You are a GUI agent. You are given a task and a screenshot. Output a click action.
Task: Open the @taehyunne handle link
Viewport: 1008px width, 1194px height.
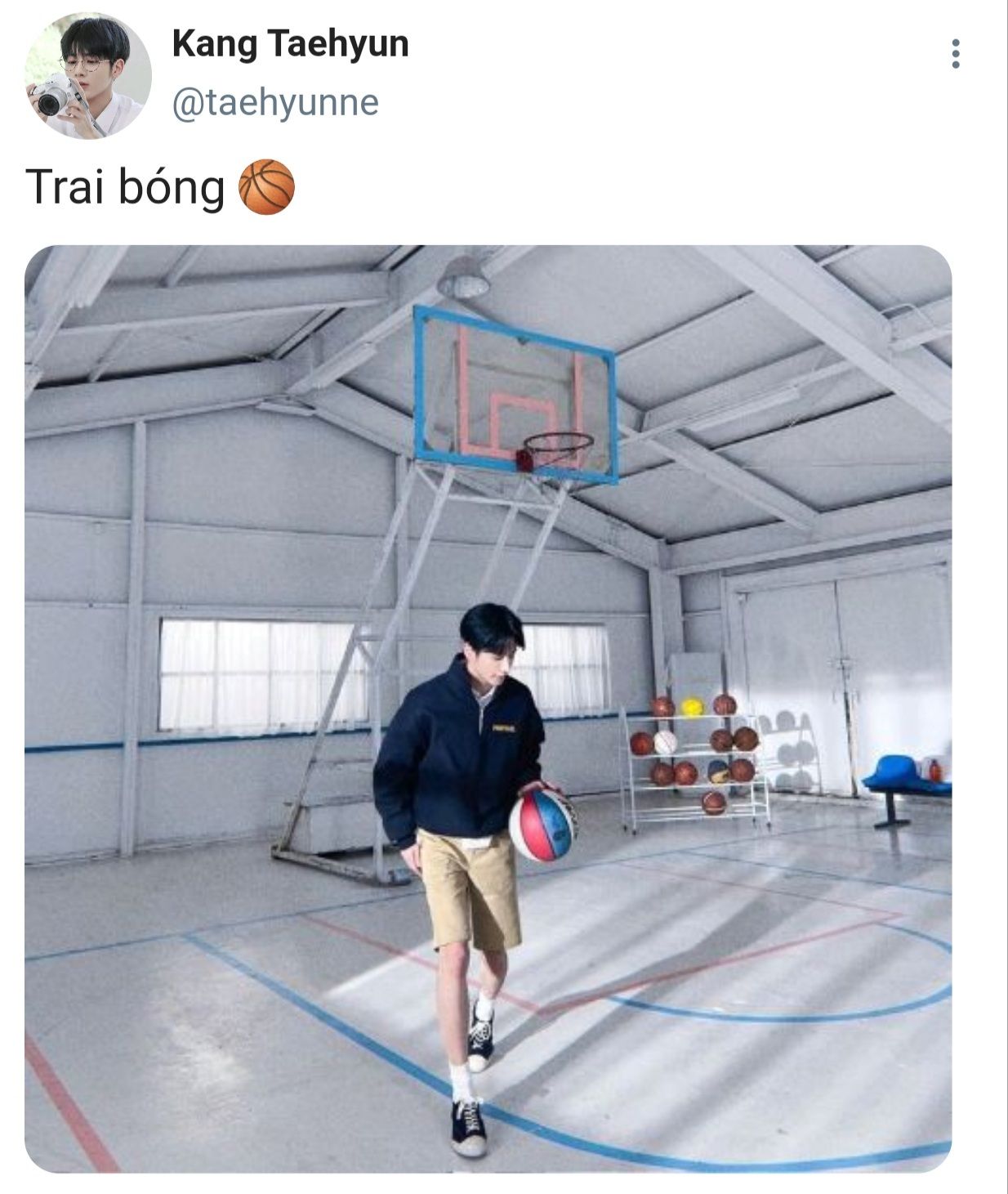(x=275, y=104)
